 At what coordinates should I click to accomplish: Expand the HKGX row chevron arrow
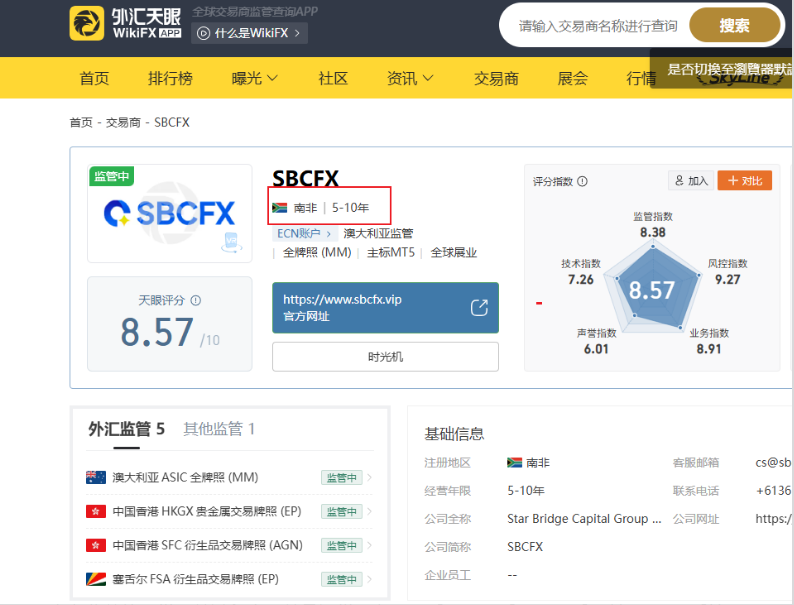tap(370, 511)
